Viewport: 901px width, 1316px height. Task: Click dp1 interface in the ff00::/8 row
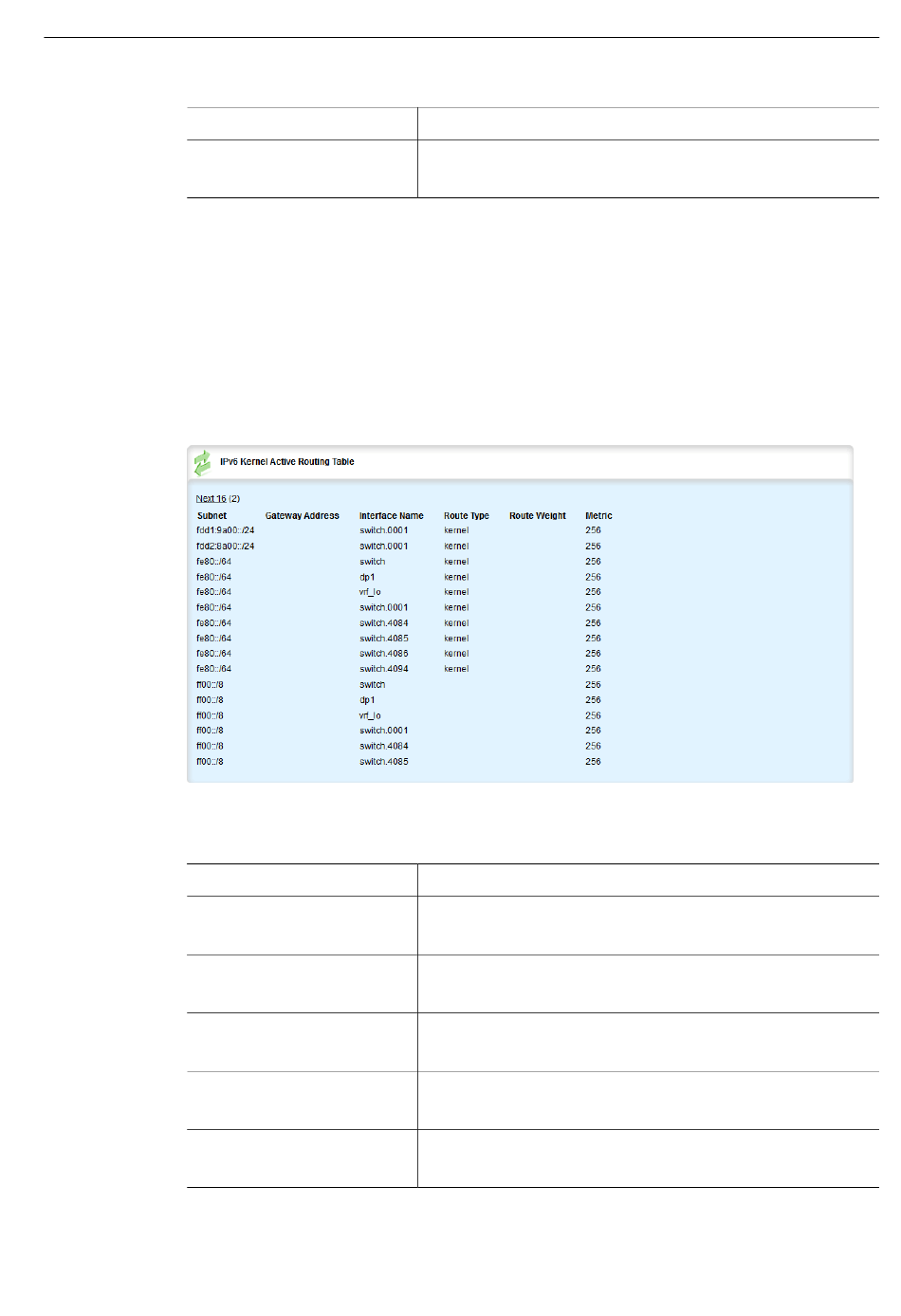pos(367,700)
